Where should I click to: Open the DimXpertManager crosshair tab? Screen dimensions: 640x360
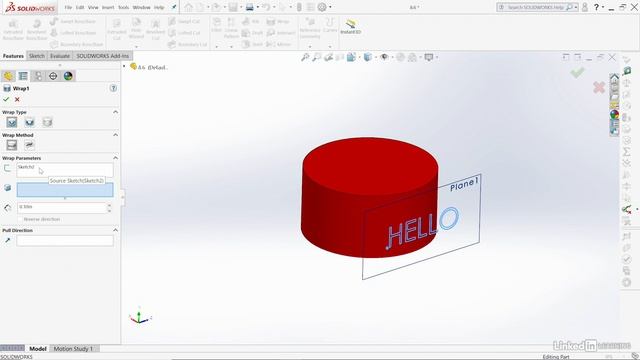click(x=53, y=76)
